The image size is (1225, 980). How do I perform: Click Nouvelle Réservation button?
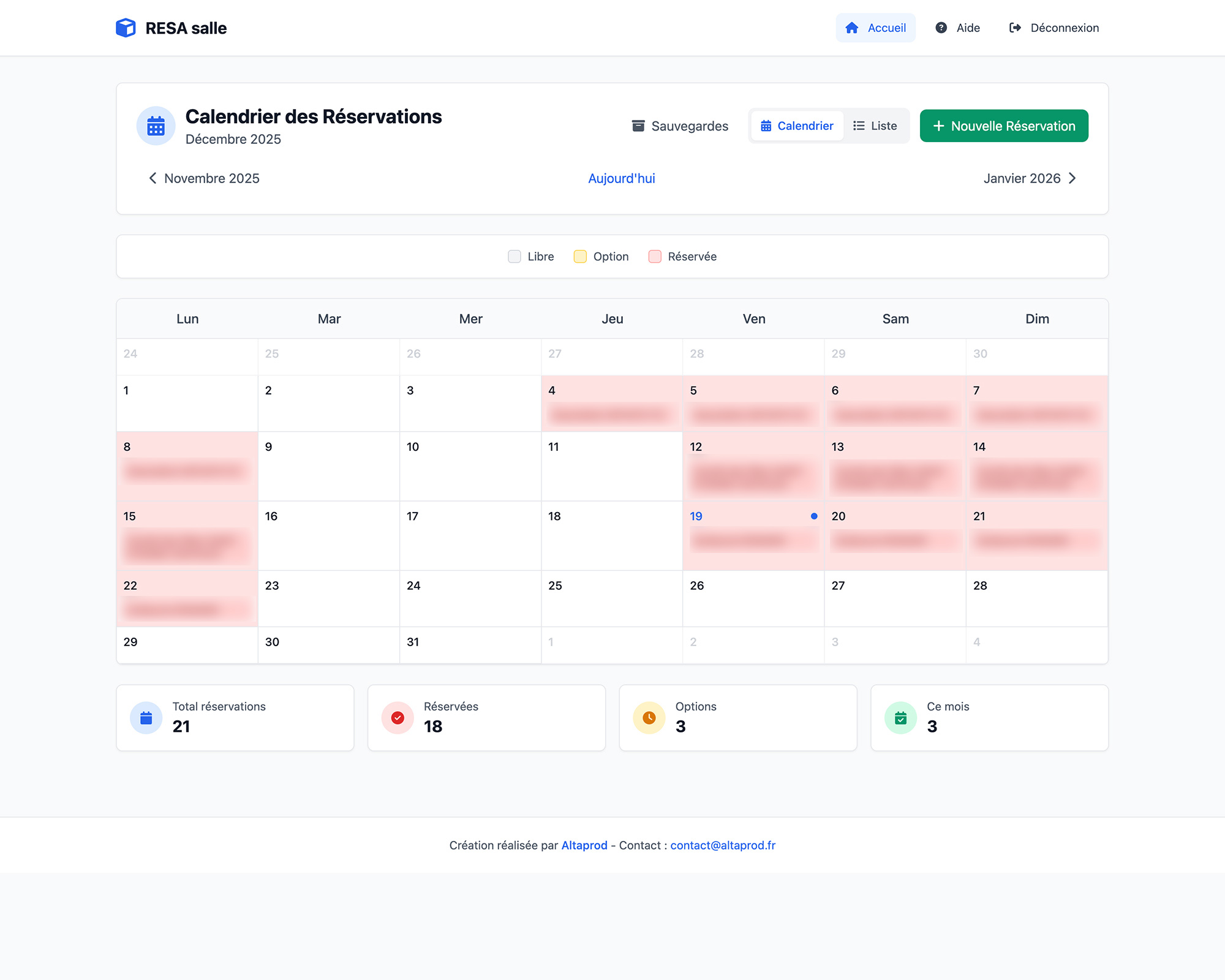1003,126
